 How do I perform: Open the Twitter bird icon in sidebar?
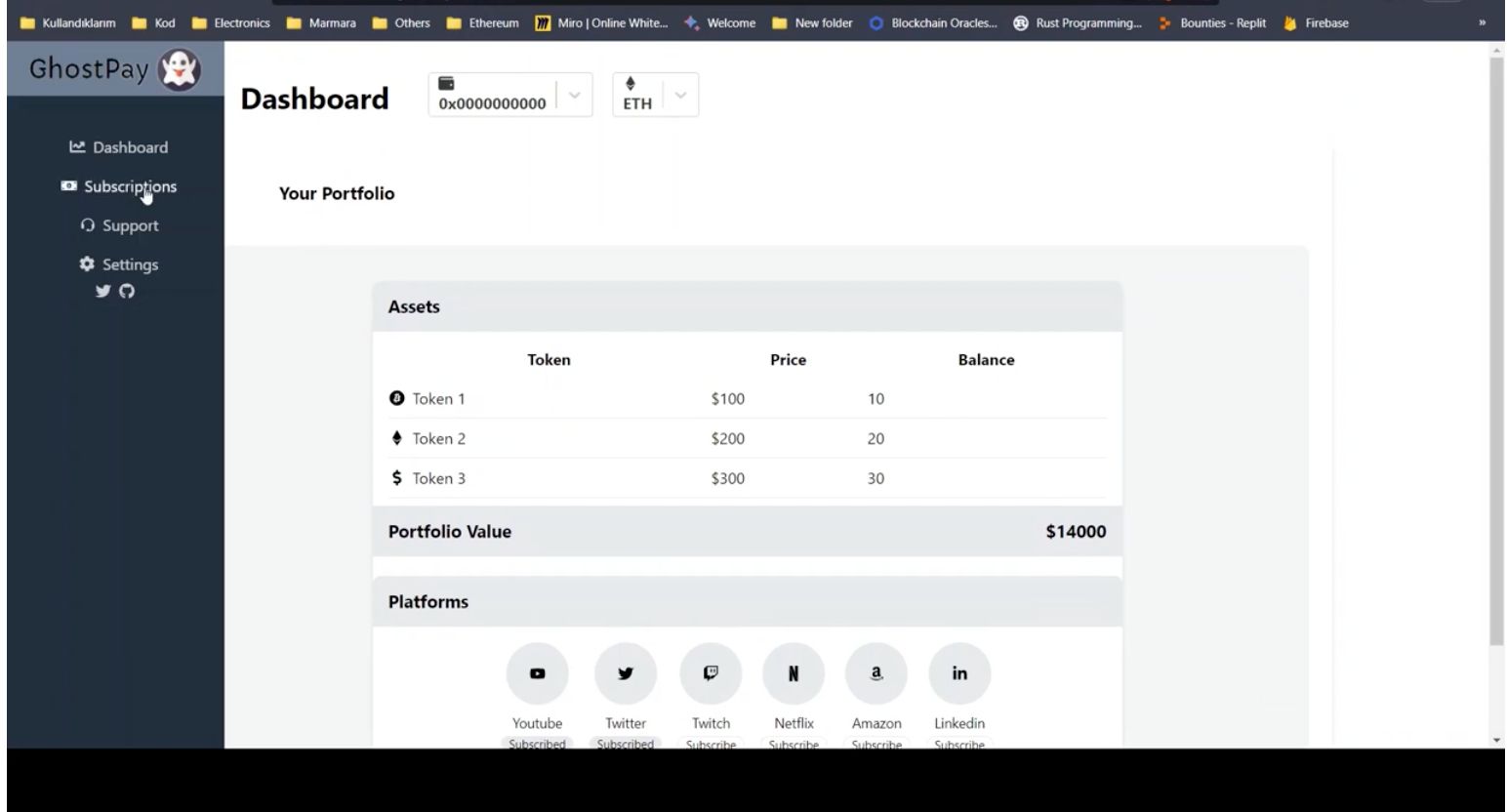click(x=102, y=291)
